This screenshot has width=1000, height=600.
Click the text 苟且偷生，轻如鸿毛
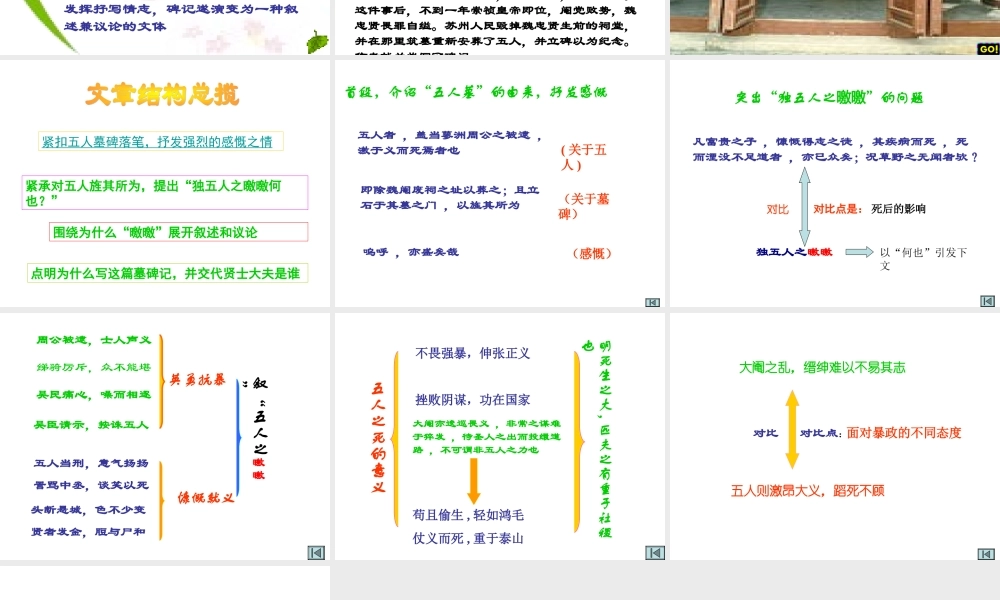[x=468, y=515]
